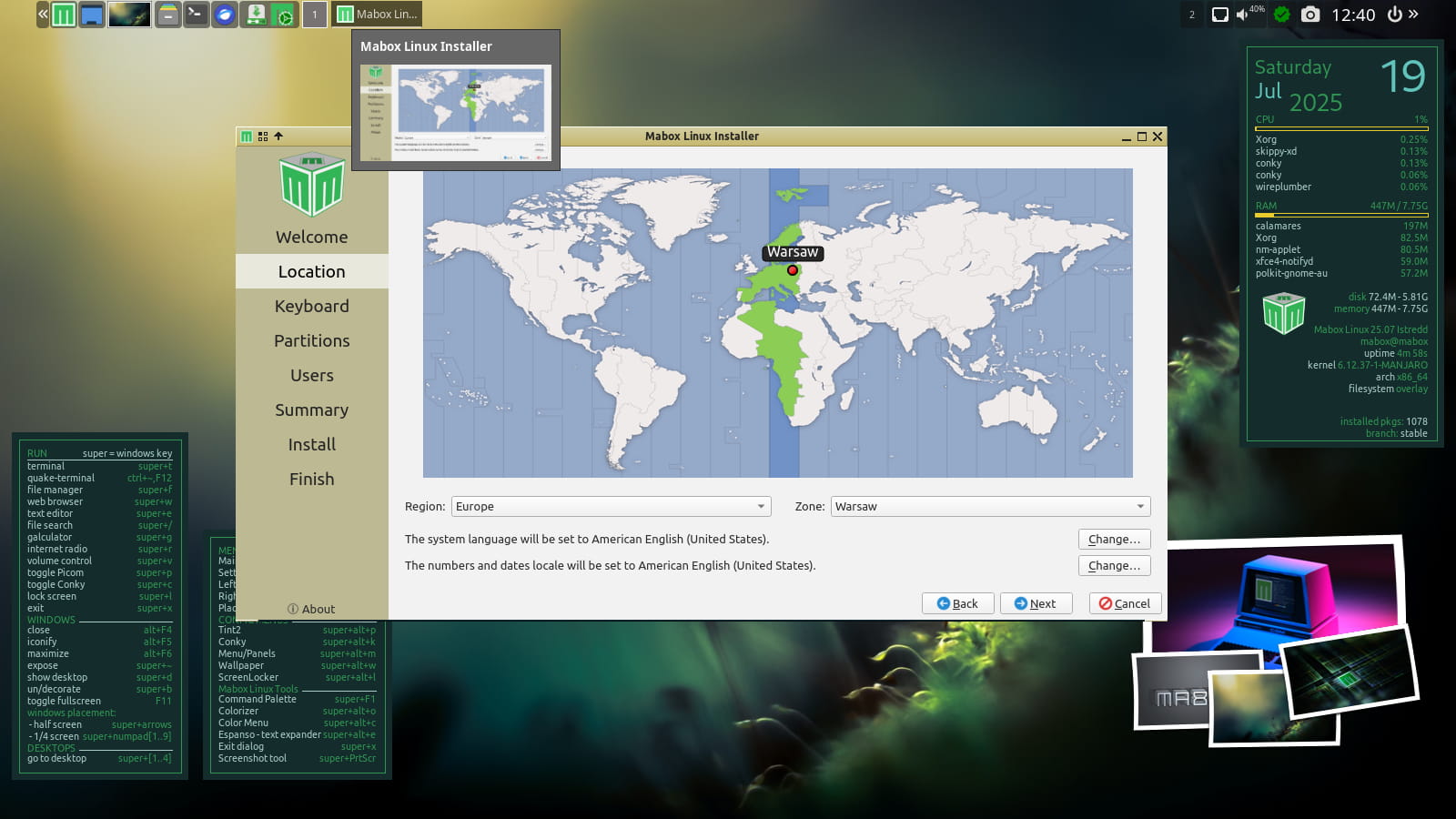Screen dimensions: 1456x819
Task: Select the Location step in sidebar
Action: pos(312,272)
